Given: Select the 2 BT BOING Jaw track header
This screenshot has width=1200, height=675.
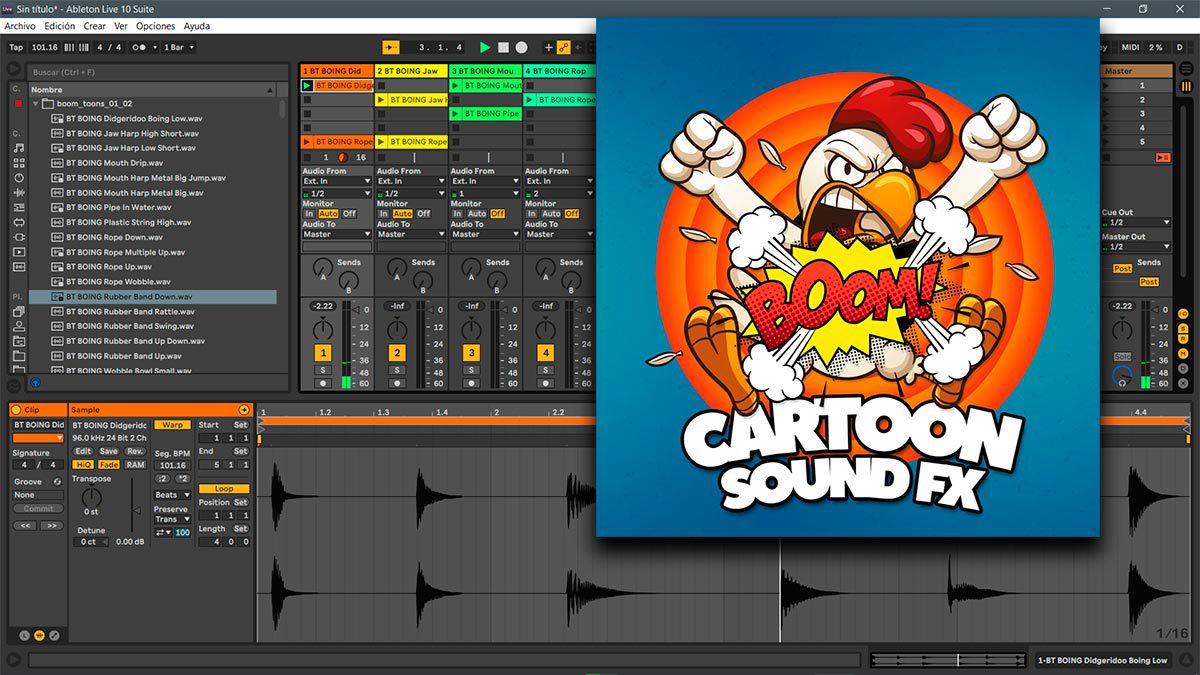Looking at the screenshot, I should click(x=411, y=71).
